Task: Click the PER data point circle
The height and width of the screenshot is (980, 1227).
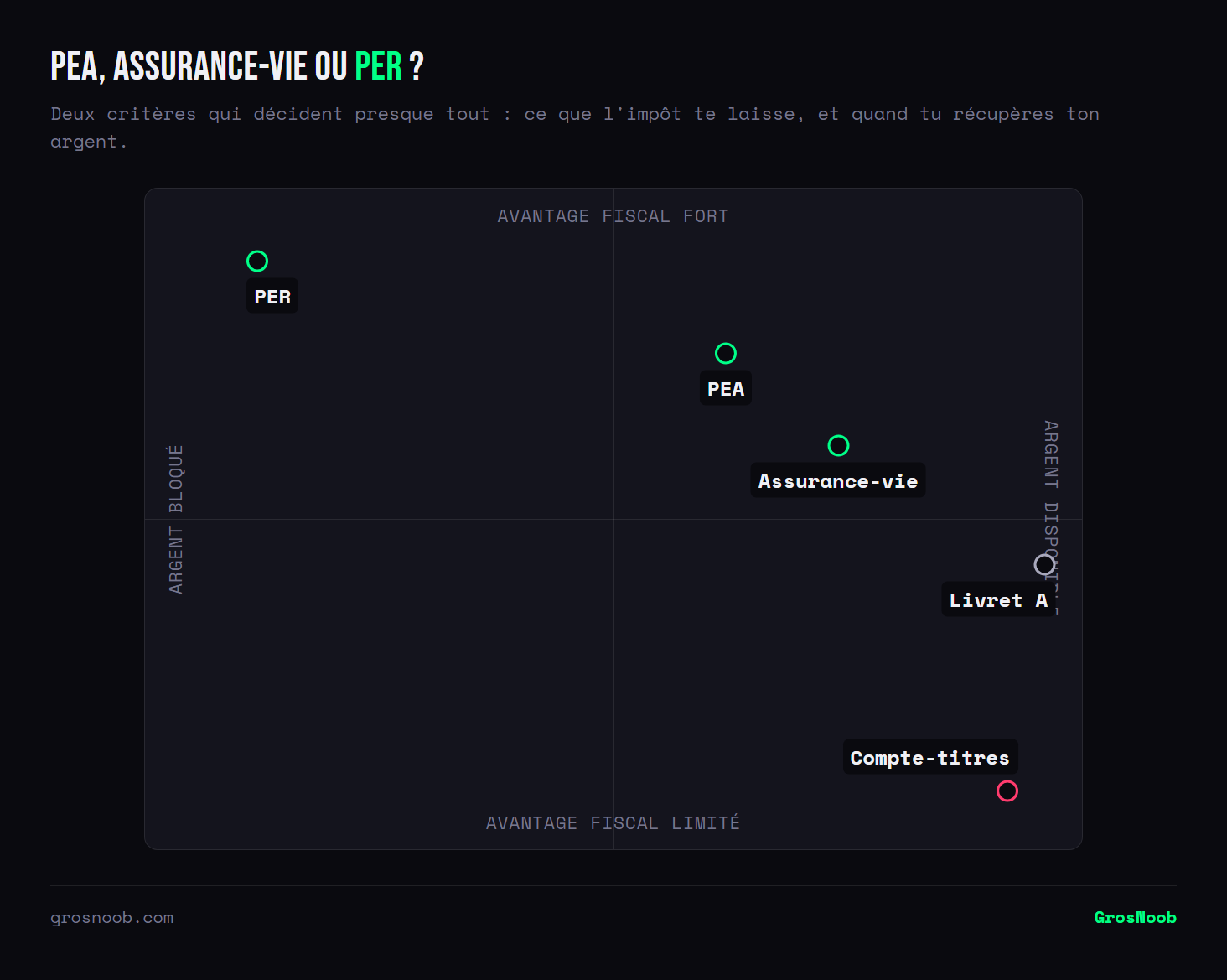Action: (257, 262)
